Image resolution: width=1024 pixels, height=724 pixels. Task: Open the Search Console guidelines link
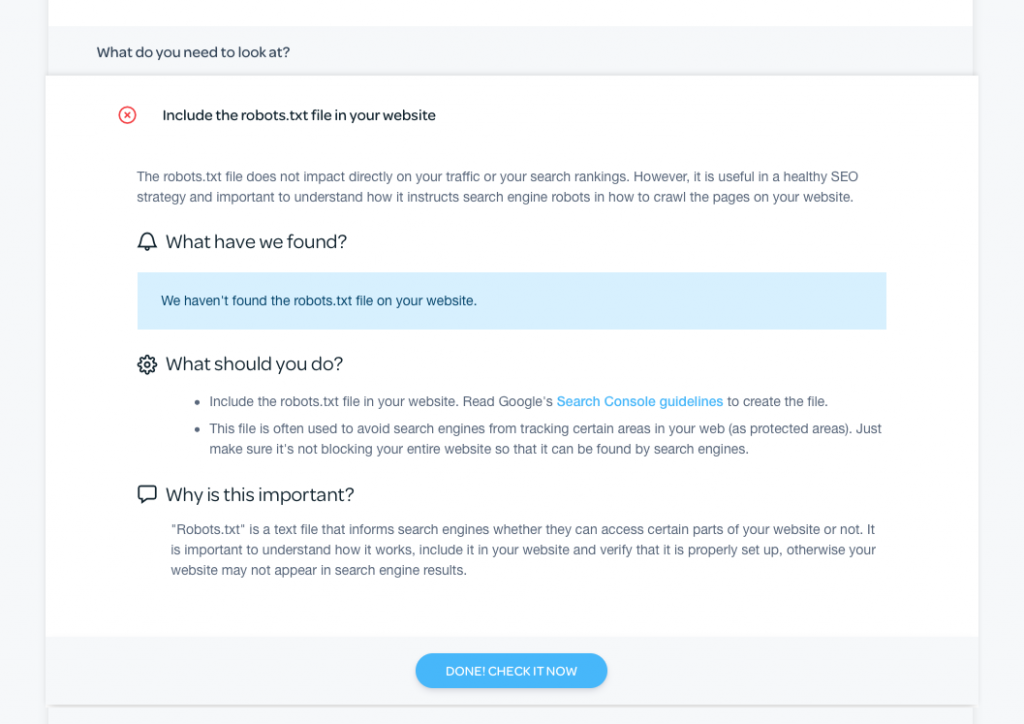tap(639, 402)
